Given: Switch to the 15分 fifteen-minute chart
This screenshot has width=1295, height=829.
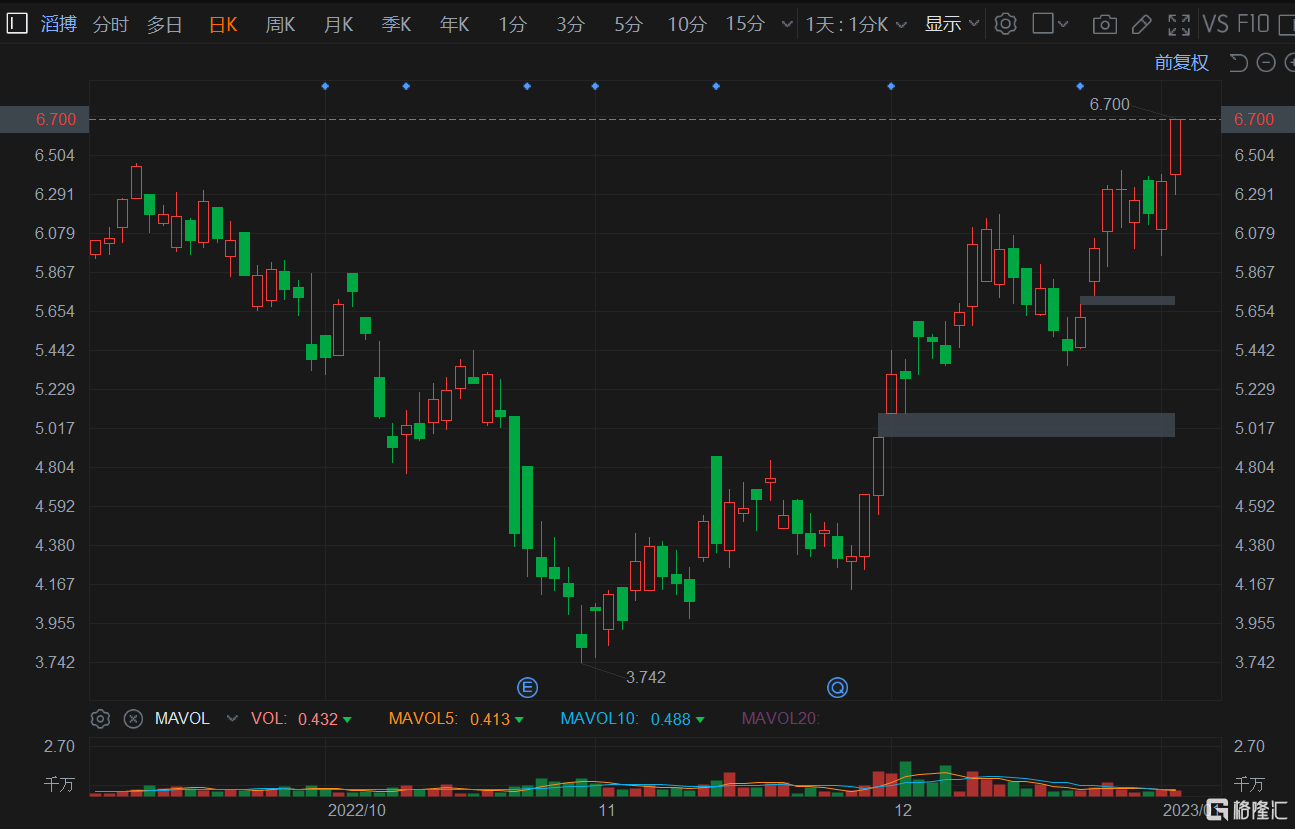Looking at the screenshot, I should click(x=745, y=25).
